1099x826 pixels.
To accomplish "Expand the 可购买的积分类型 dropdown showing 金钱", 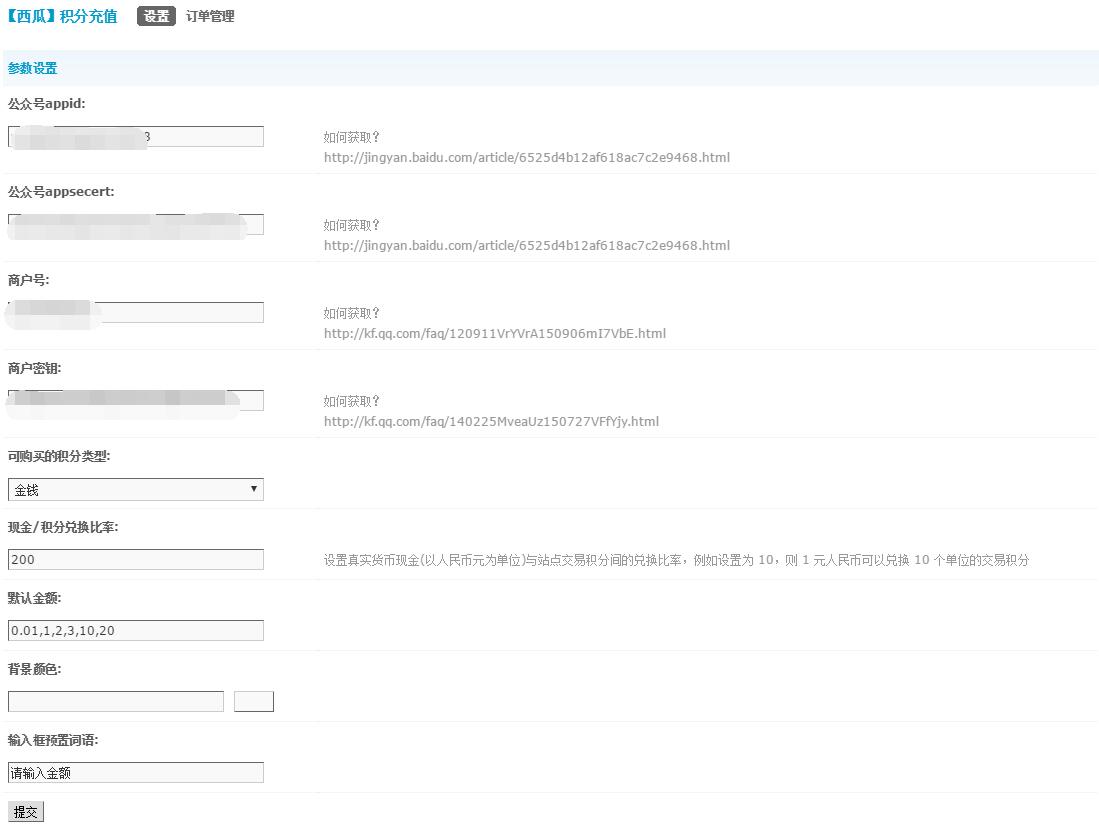I will [136, 490].
